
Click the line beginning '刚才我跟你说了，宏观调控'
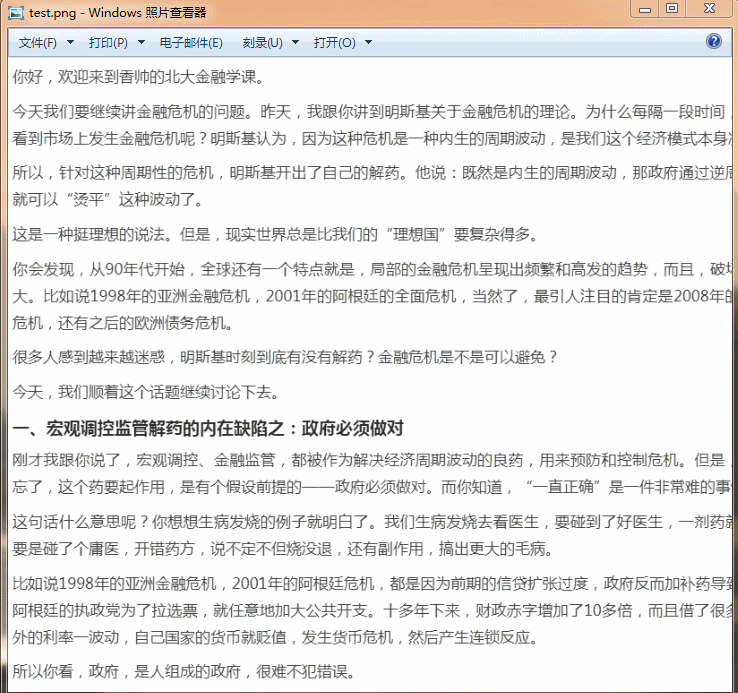click(372, 460)
